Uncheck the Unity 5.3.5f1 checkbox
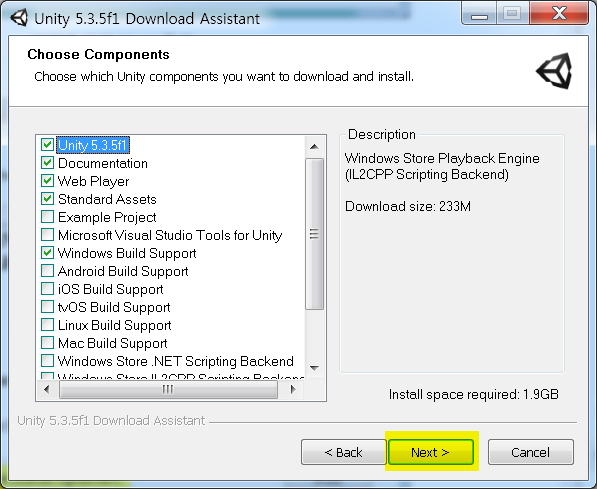This screenshot has height=489, width=597. click(47, 145)
